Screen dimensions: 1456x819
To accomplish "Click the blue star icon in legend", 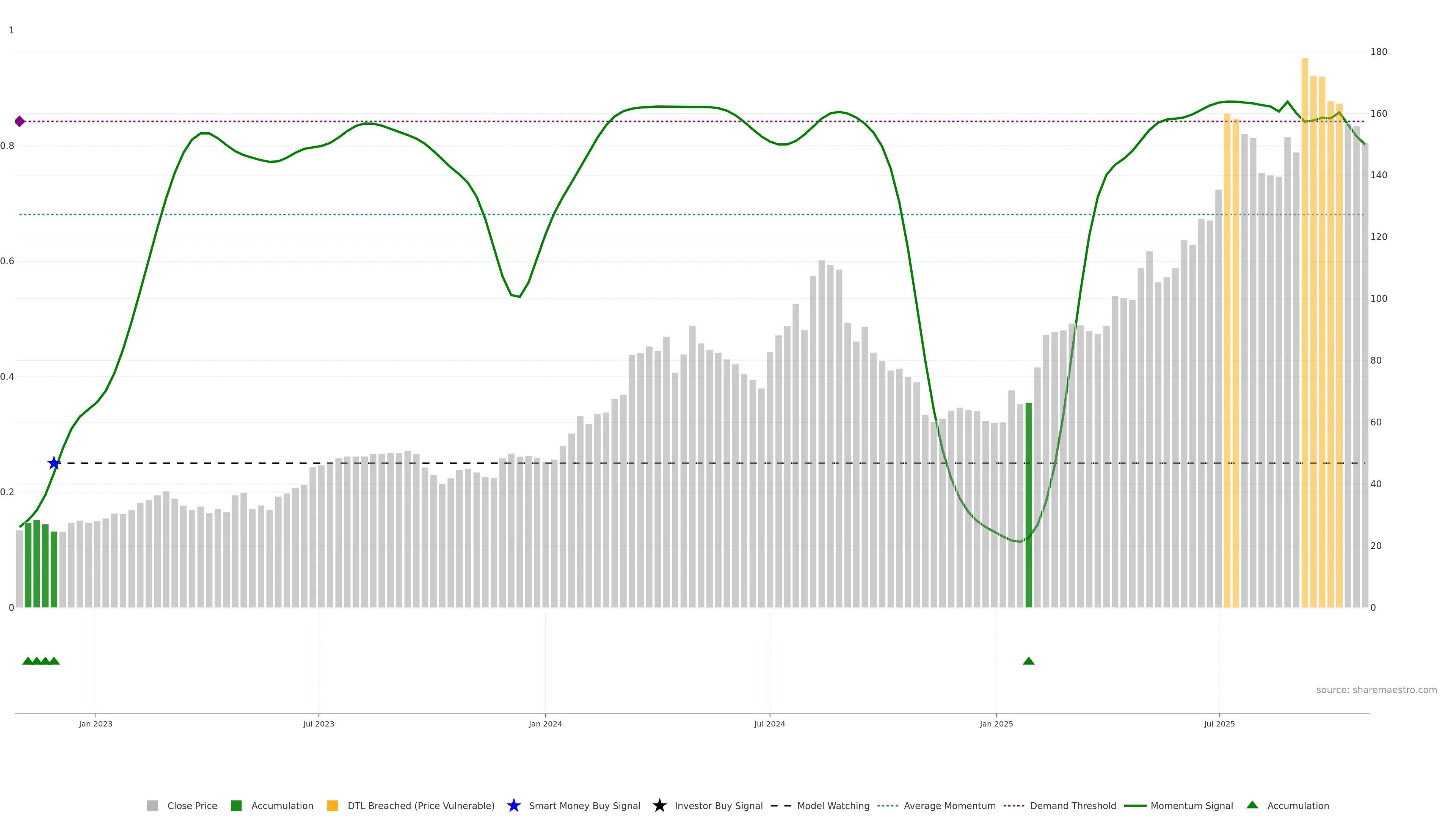I will (513, 806).
